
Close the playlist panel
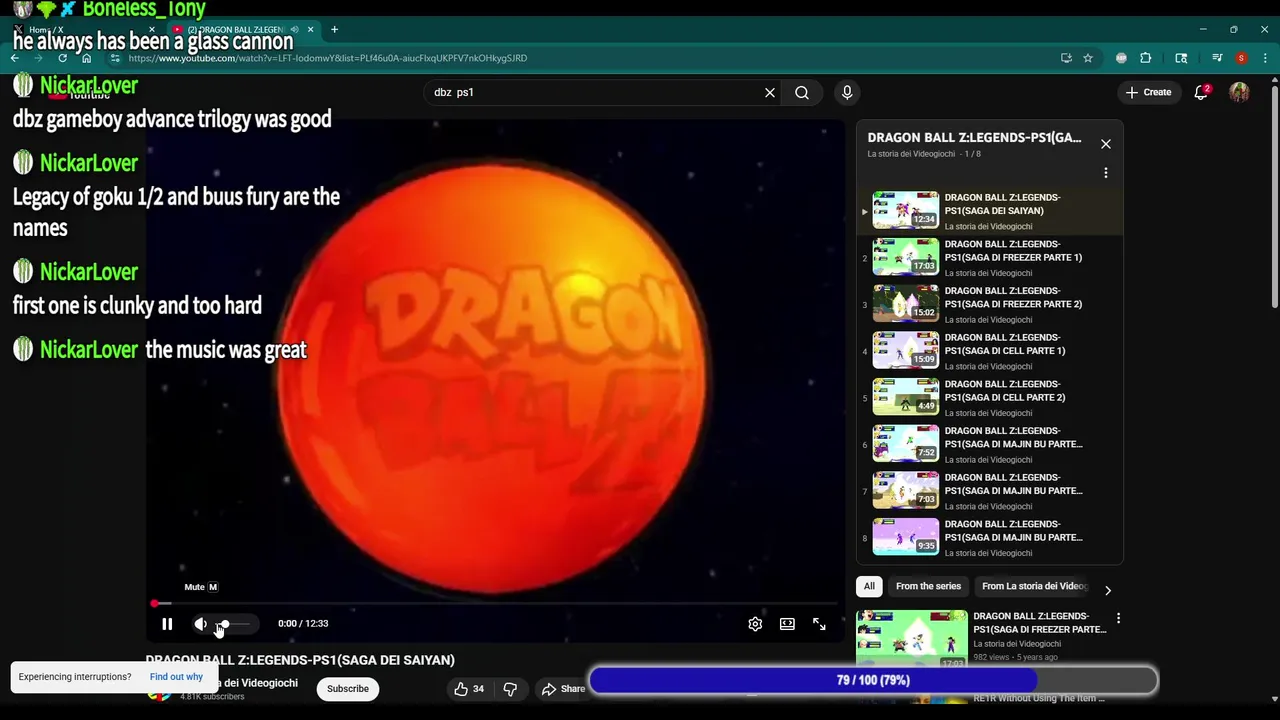click(1106, 144)
